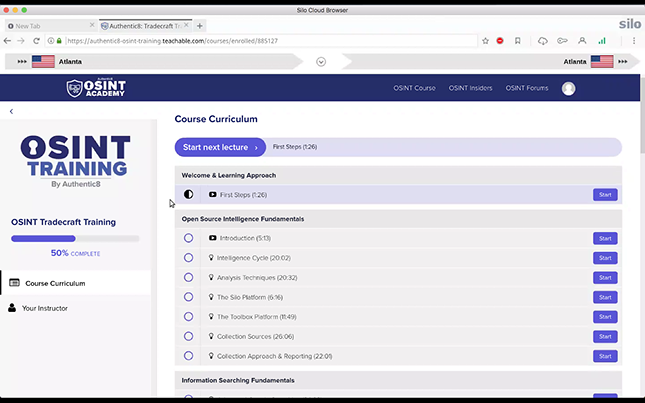Open the OSINT Forums nav link
Image resolution: width=645 pixels, height=403 pixels.
[527, 88]
